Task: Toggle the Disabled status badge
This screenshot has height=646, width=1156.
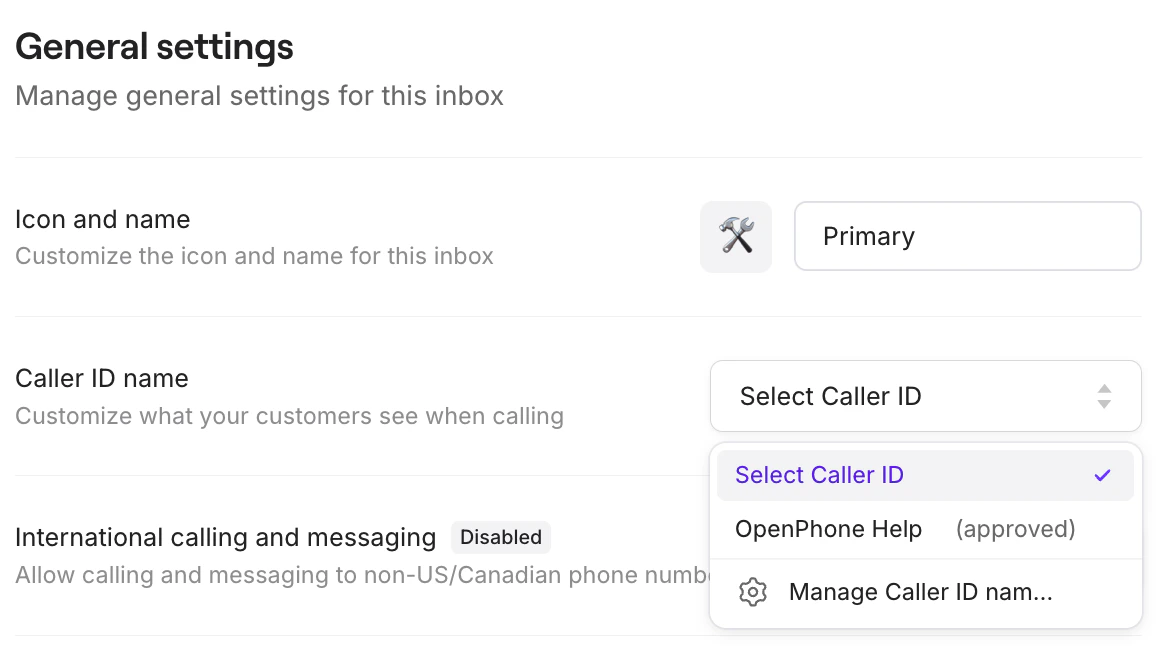Action: pos(501,537)
